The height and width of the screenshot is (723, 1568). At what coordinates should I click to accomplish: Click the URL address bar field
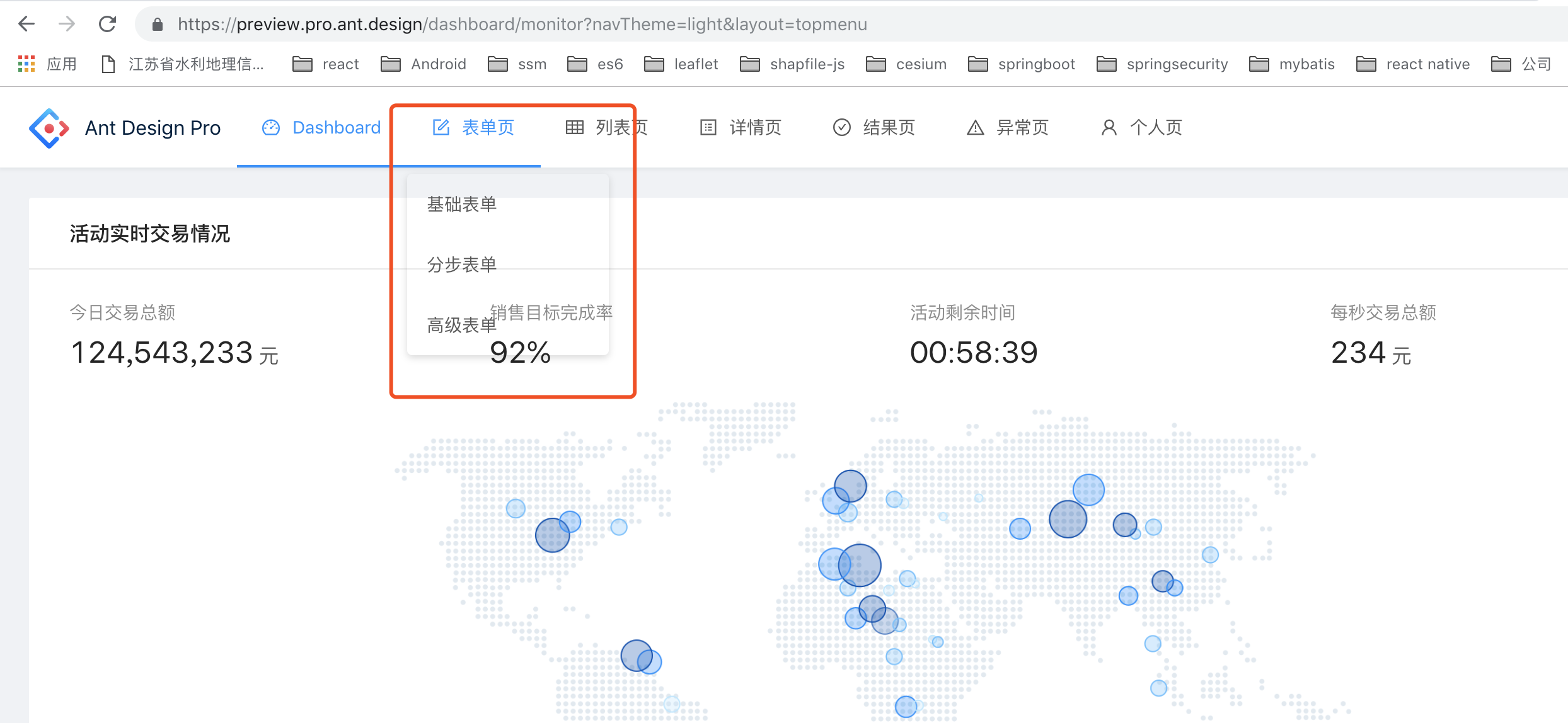pos(851,25)
